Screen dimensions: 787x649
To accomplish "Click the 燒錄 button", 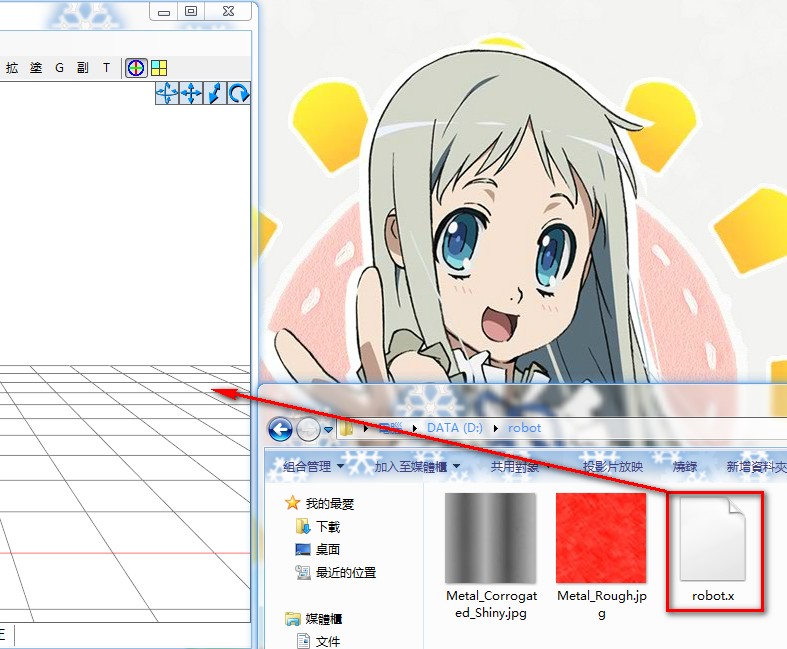I will (685, 467).
